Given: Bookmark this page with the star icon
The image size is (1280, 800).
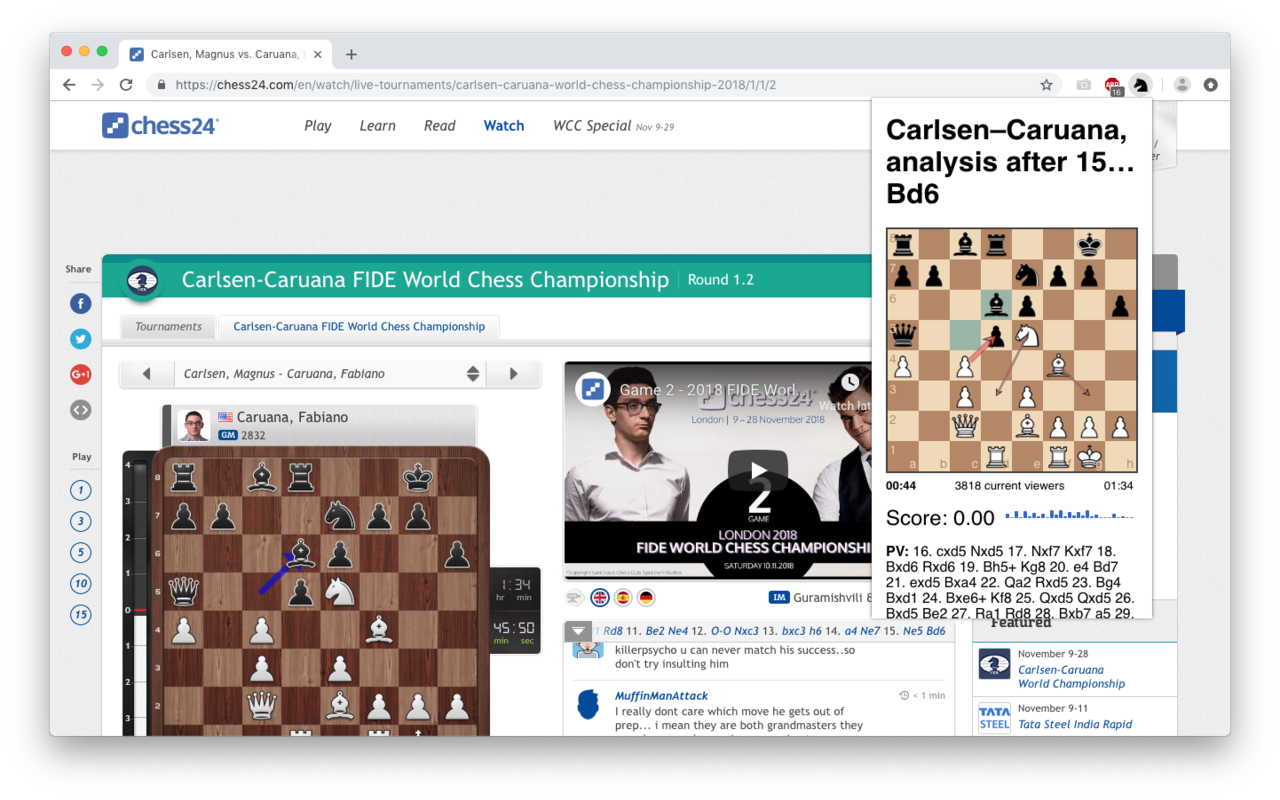Looking at the screenshot, I should pos(1046,85).
